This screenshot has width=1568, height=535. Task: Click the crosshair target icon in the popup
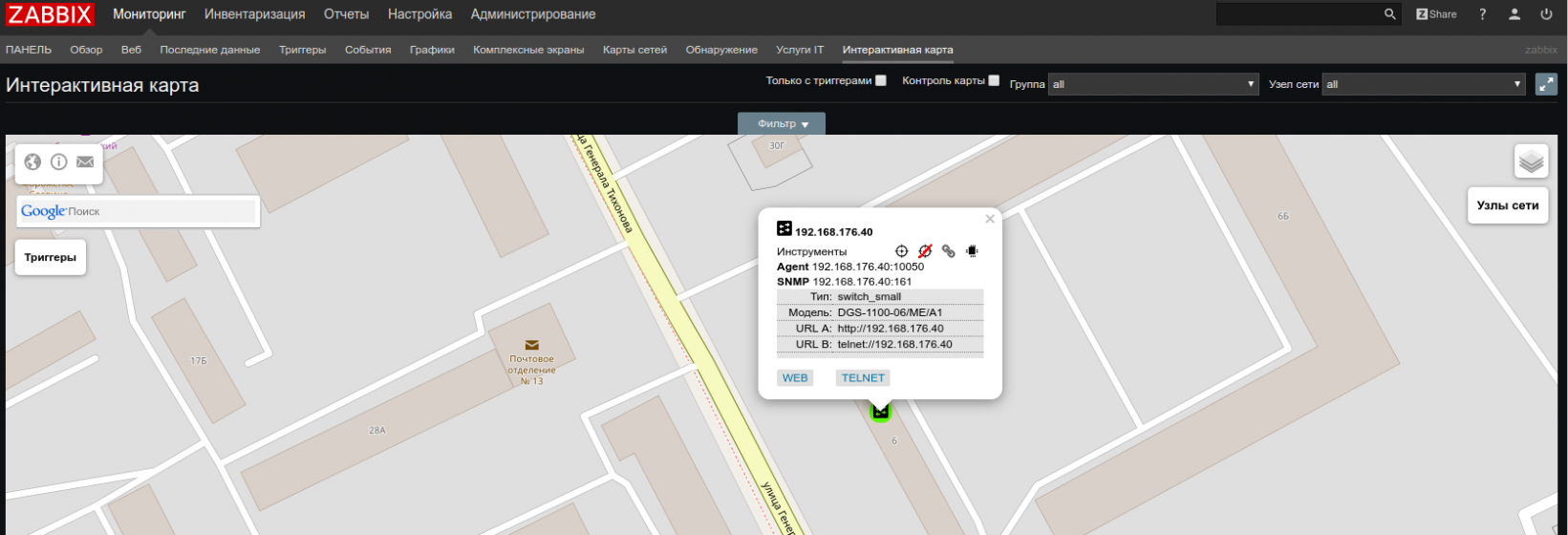click(901, 251)
